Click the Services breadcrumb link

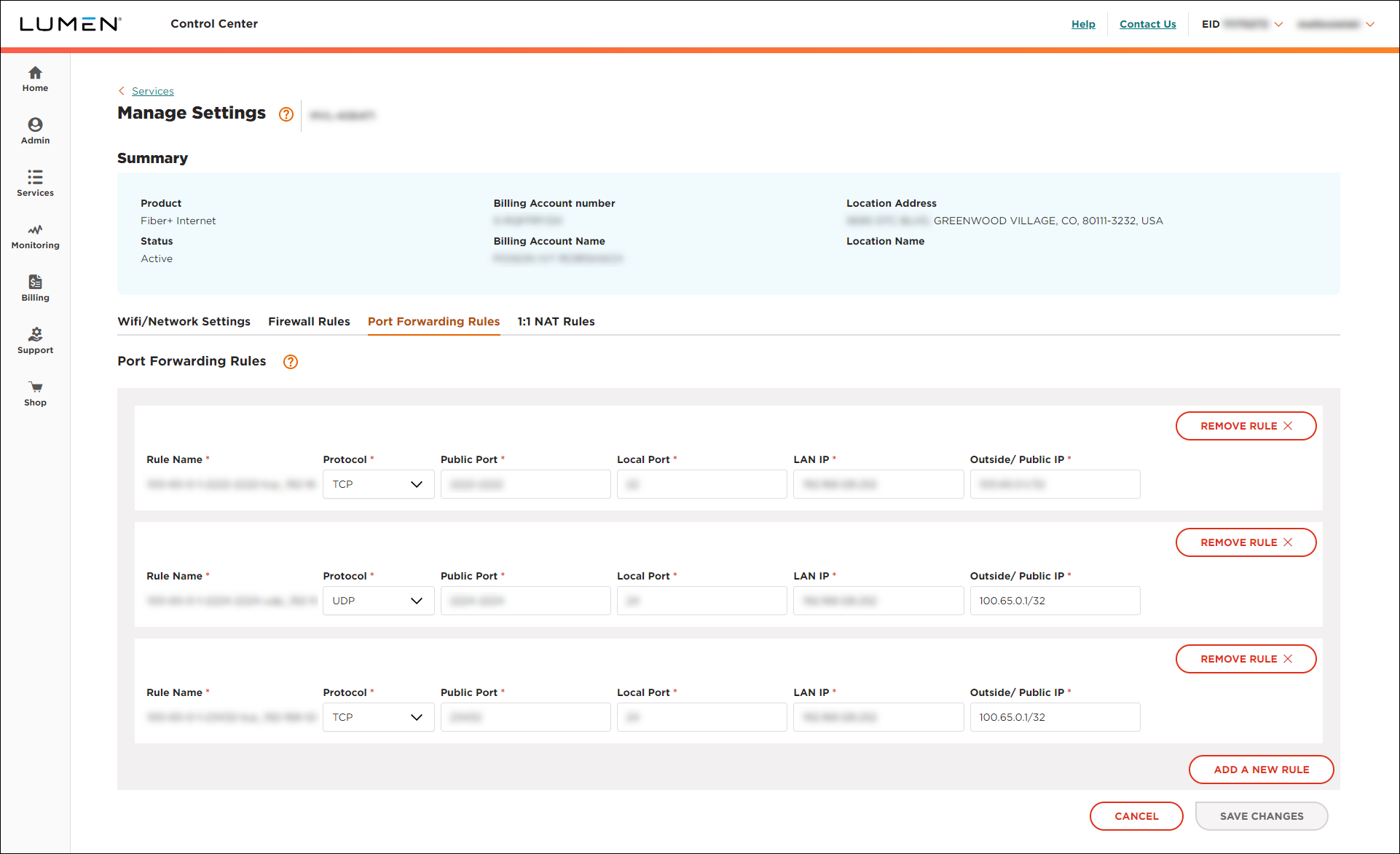click(152, 90)
